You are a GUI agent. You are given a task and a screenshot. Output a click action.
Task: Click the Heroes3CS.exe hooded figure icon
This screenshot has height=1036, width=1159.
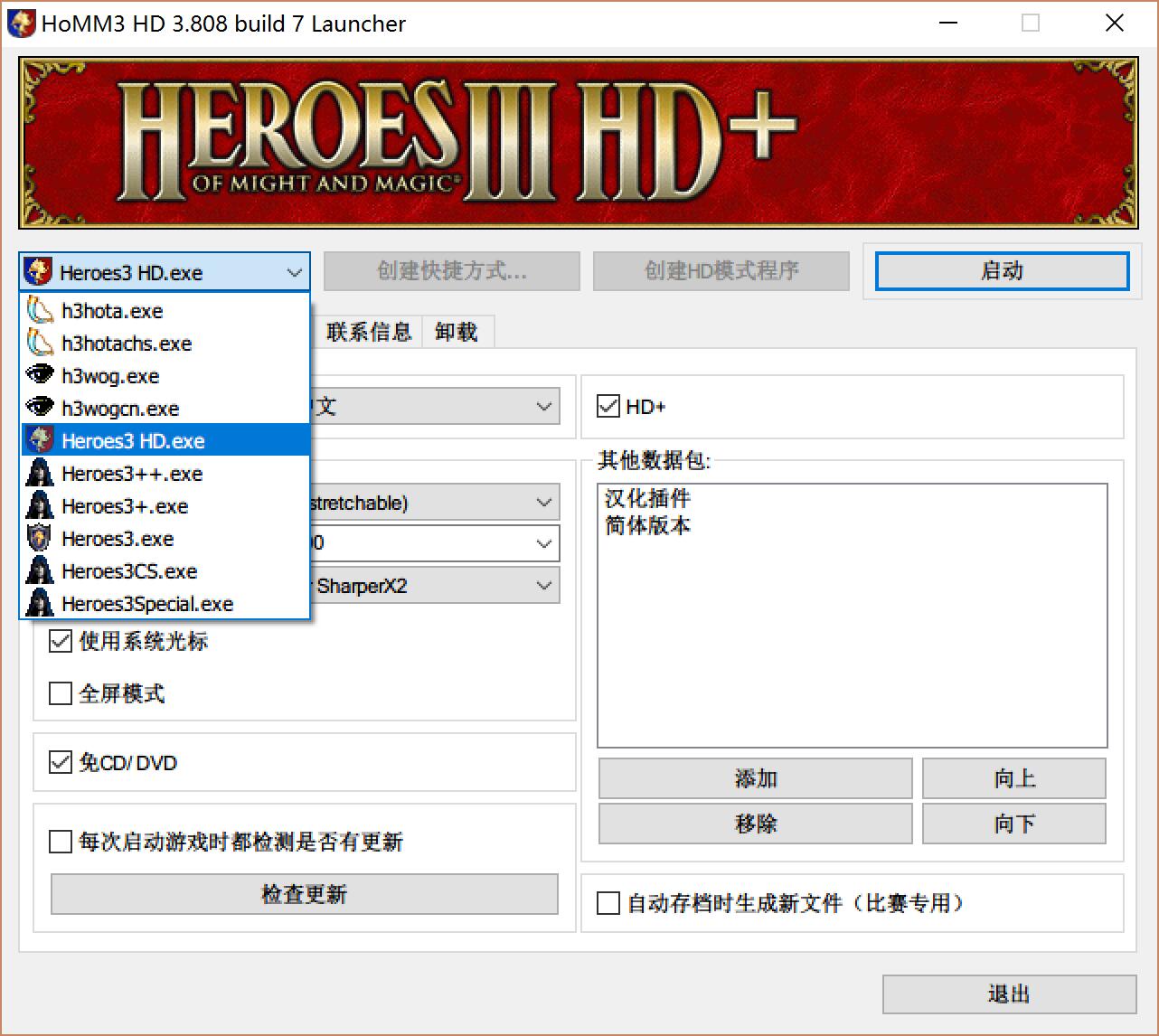[x=41, y=570]
